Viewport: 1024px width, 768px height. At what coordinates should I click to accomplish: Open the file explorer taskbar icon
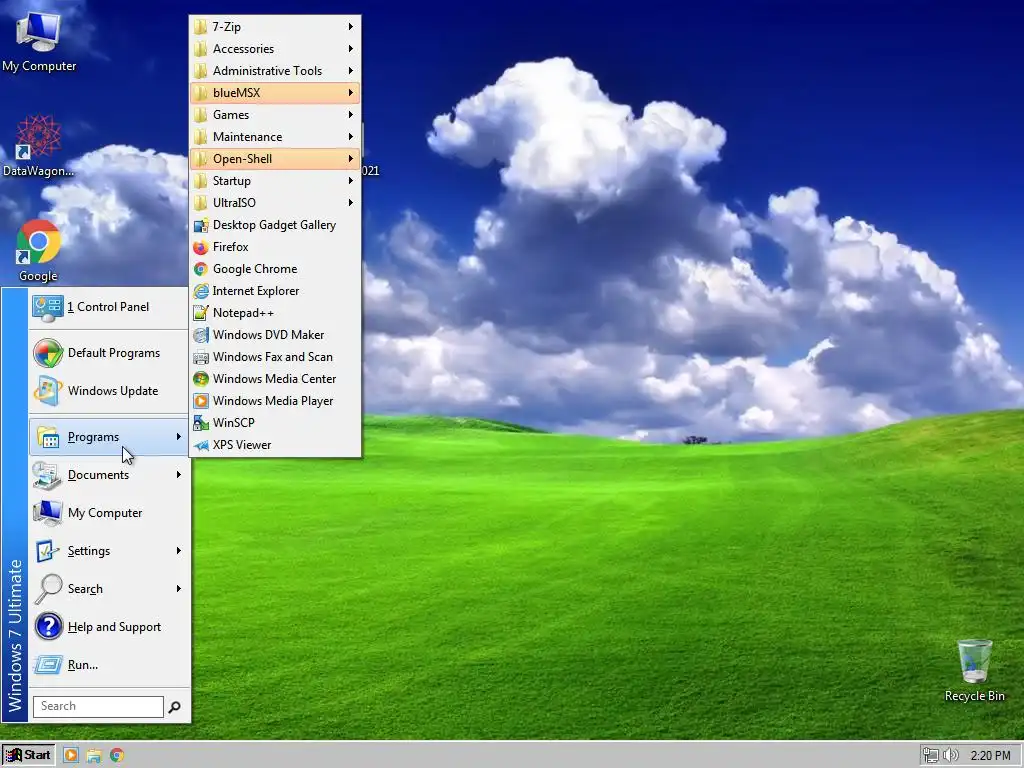93,756
